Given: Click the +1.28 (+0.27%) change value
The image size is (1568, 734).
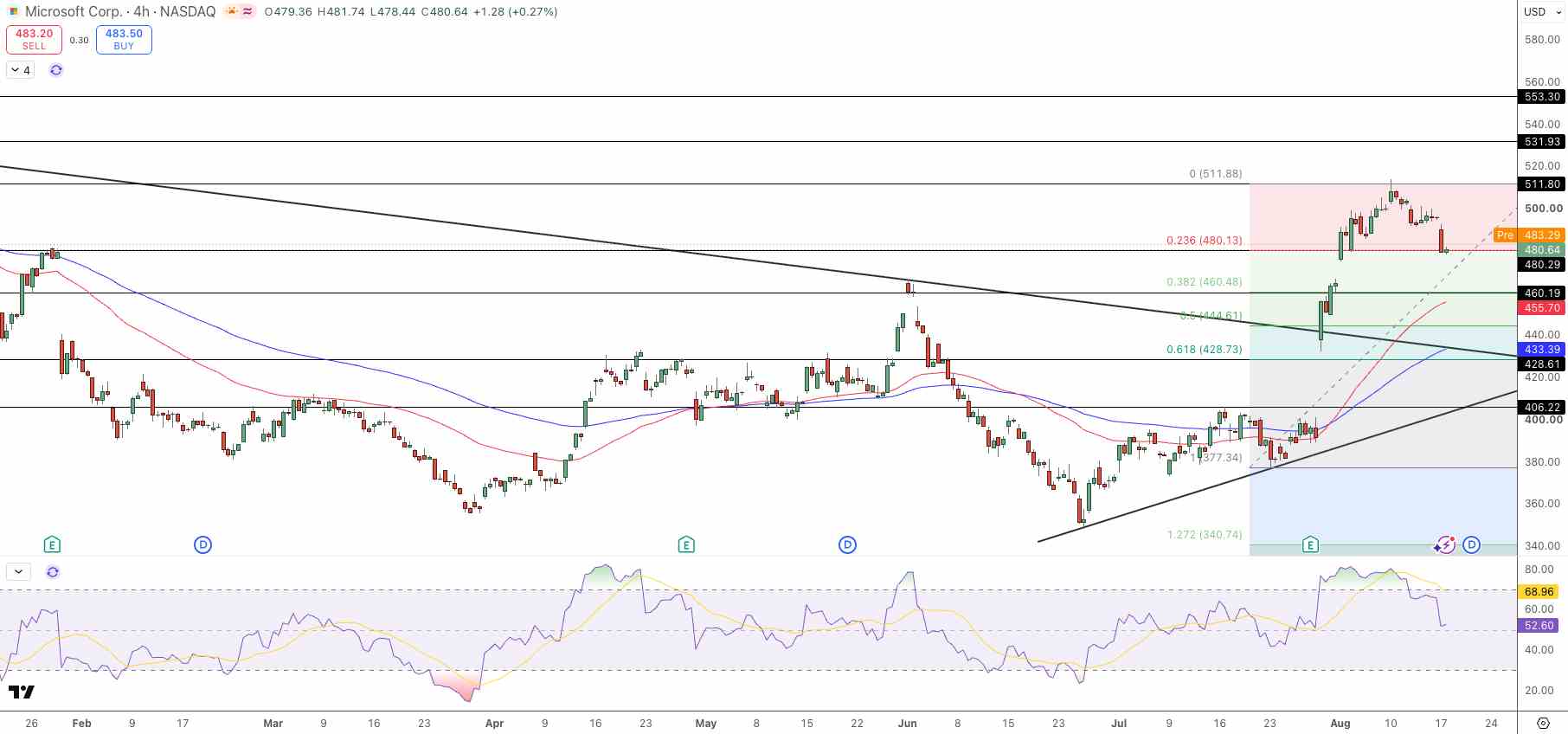Looking at the screenshot, I should click(516, 12).
